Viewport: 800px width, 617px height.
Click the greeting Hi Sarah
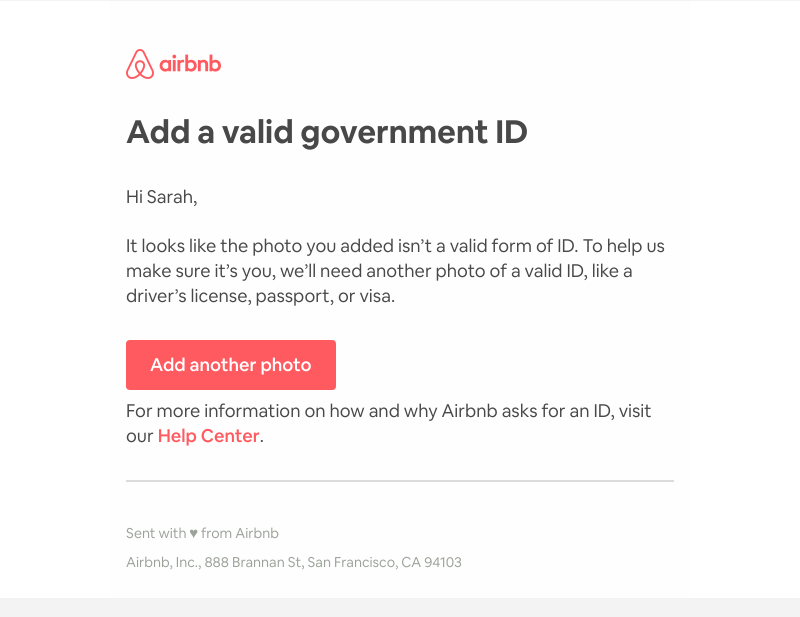(162, 196)
